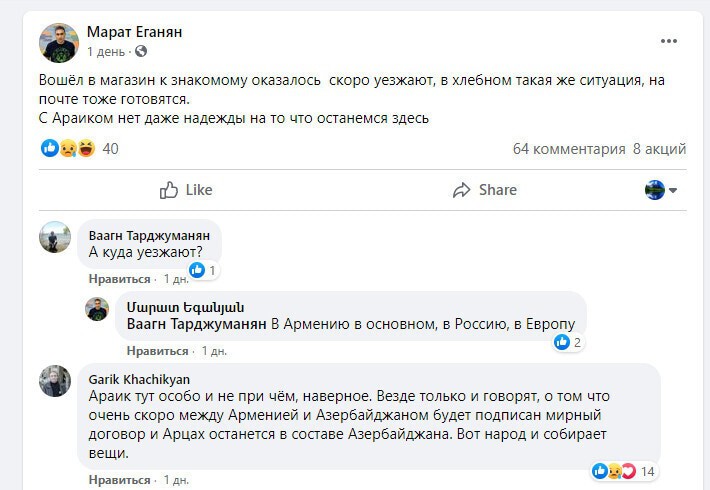710x490 pixels.
Task: Open the post options three-dots menu
Action: (x=669, y=40)
